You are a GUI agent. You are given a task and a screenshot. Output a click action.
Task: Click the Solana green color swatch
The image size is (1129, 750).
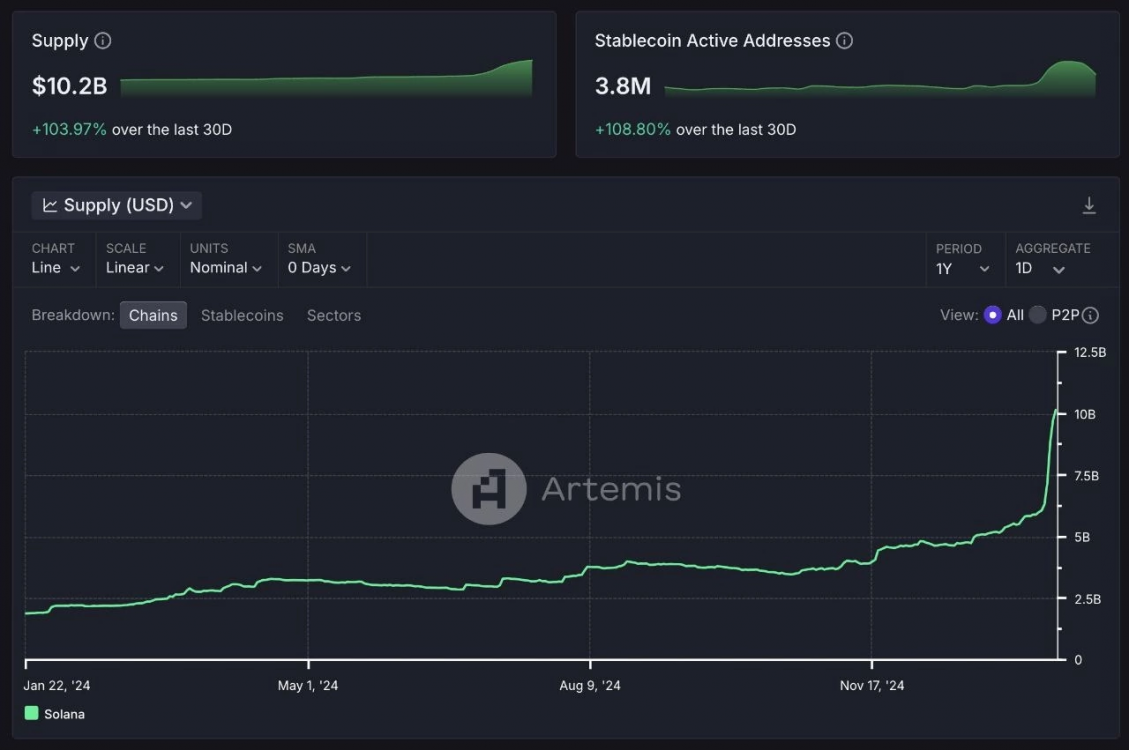tap(32, 714)
